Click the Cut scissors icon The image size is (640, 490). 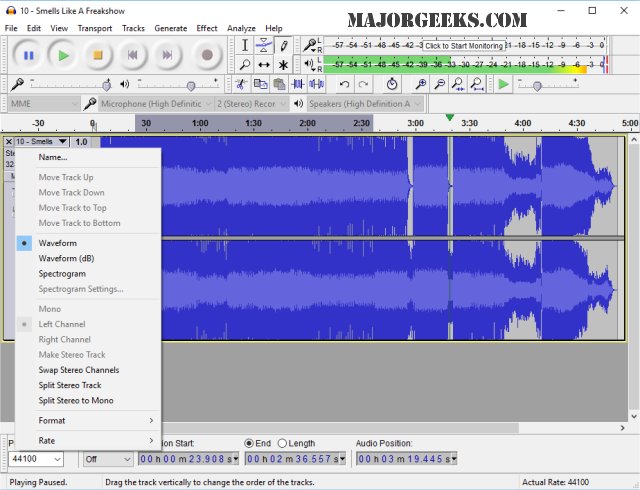click(x=241, y=85)
